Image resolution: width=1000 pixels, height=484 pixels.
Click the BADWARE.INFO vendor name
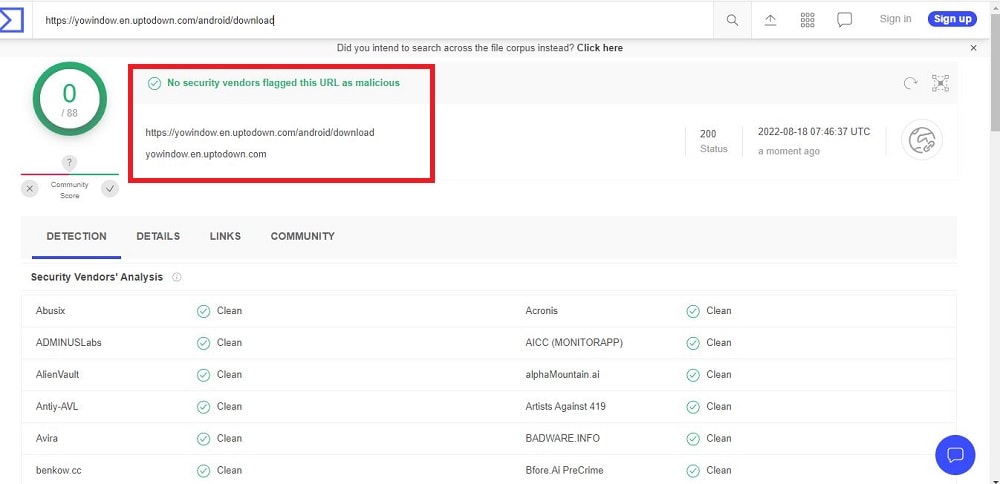click(x=562, y=438)
